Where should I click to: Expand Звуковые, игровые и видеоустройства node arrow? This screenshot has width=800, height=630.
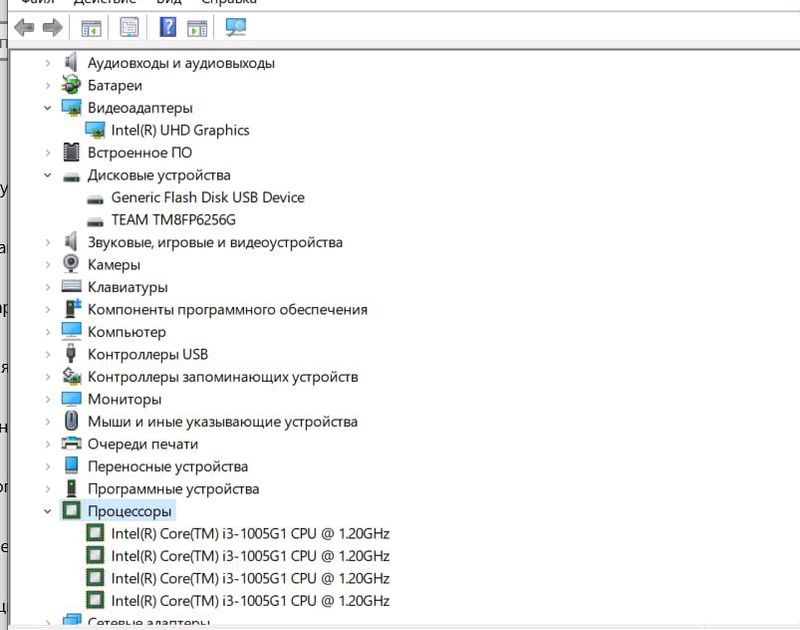(47, 242)
